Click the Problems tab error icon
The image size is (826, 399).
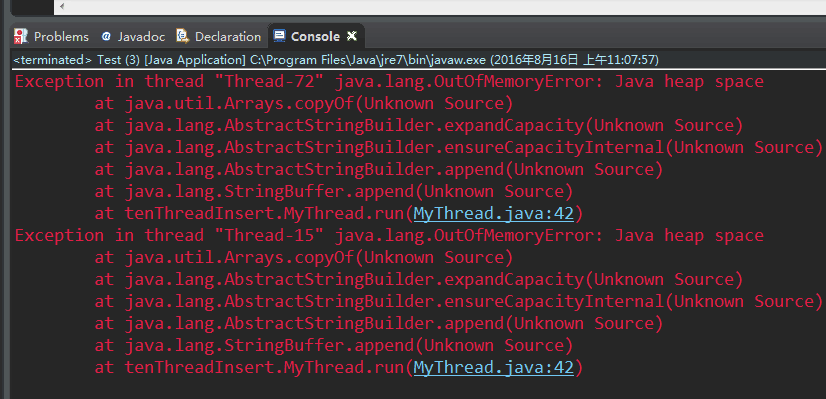[21, 36]
